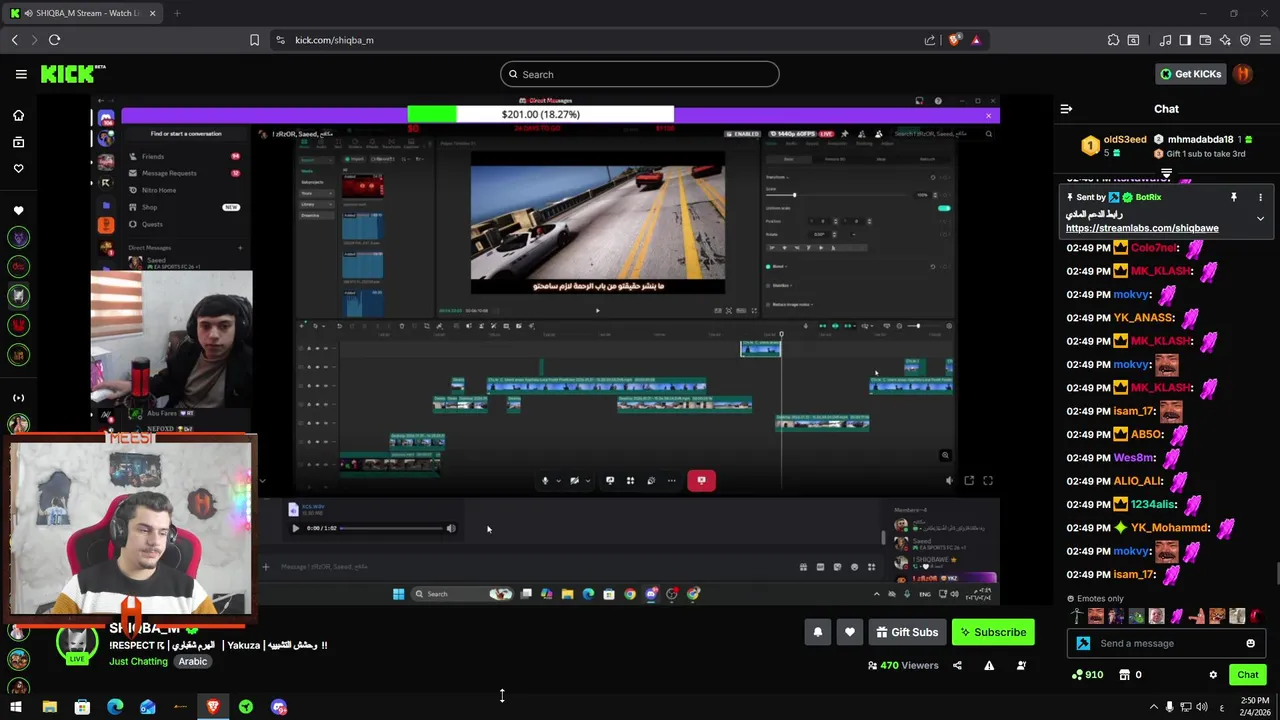The width and height of the screenshot is (1280, 720).
Task: Follow the channel with the heart button
Action: click(850, 632)
